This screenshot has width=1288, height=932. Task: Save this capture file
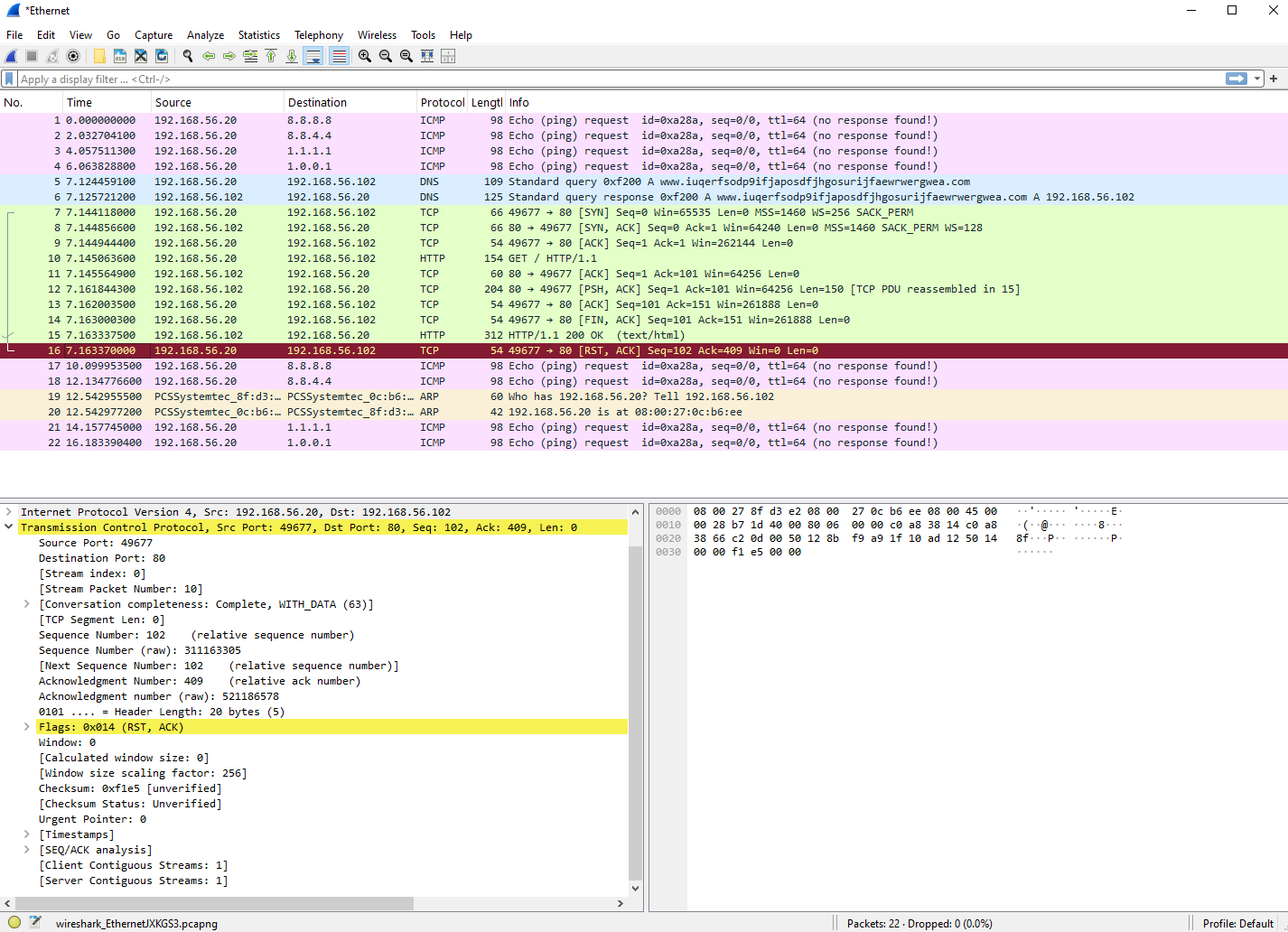tap(120, 56)
